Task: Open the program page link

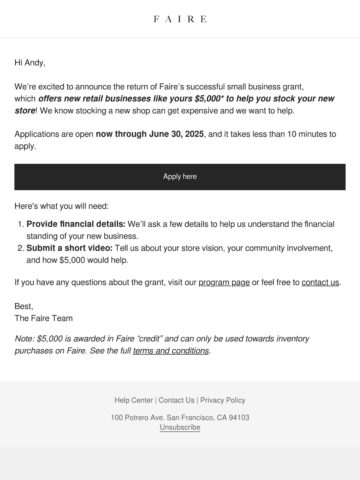Action: click(224, 282)
